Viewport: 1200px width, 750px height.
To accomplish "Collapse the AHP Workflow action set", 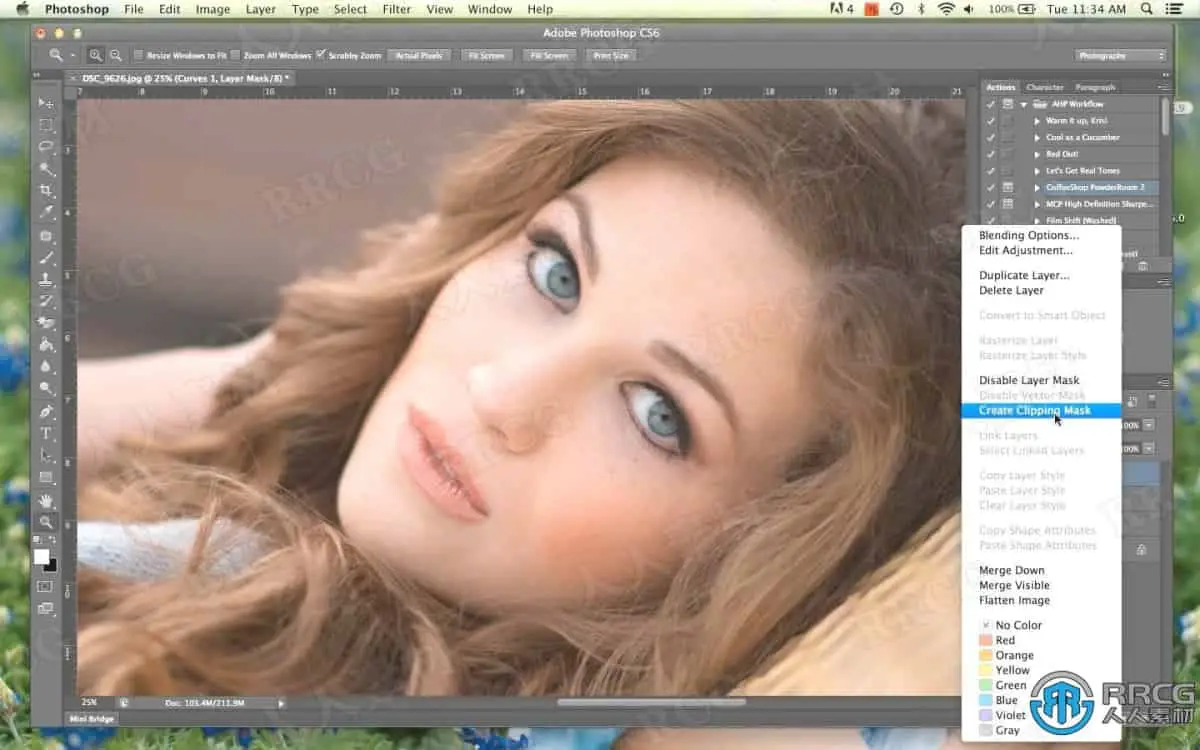I will tap(1024, 104).
